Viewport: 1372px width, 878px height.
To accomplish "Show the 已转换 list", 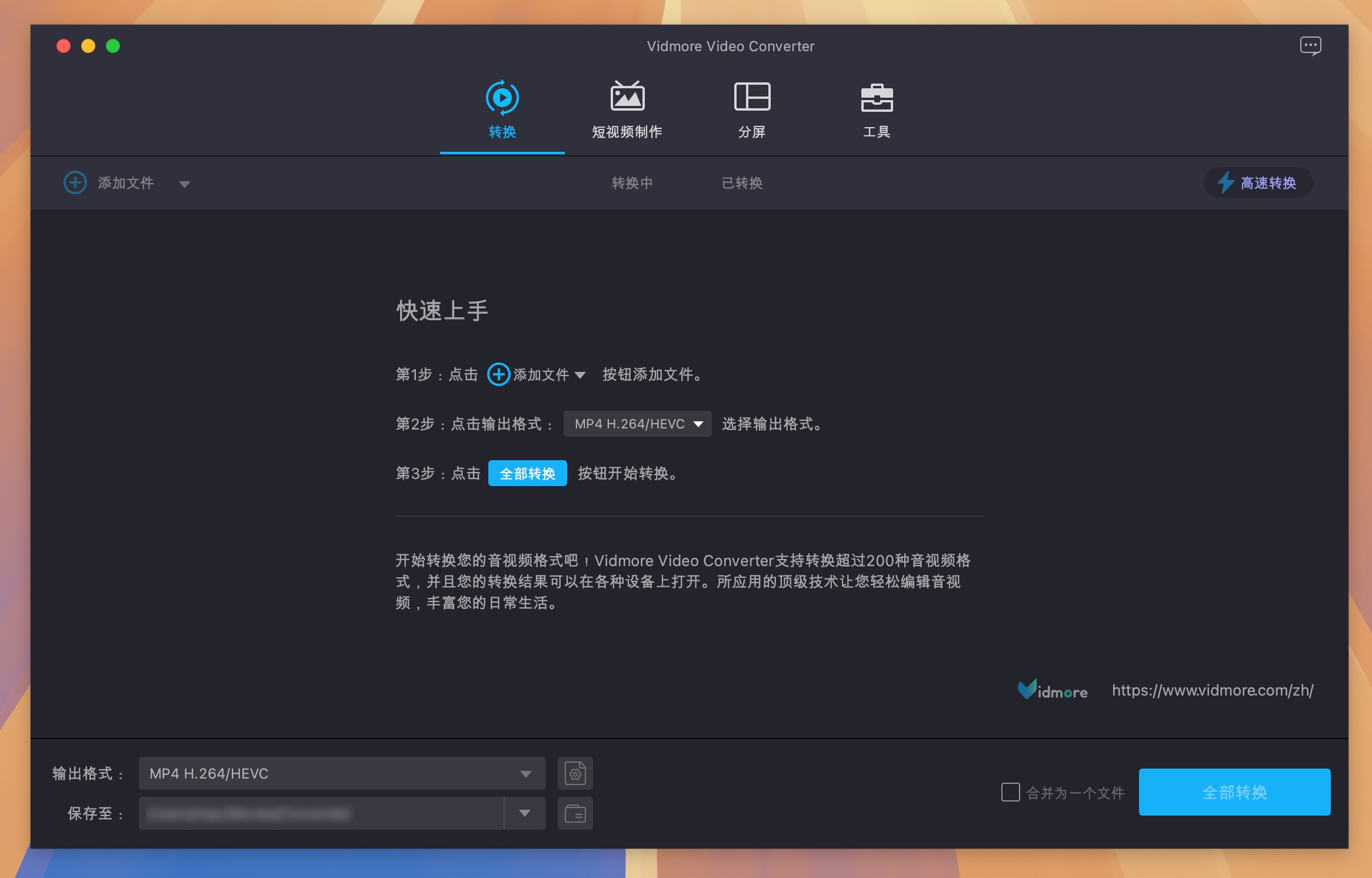I will pyautogui.click(x=742, y=183).
